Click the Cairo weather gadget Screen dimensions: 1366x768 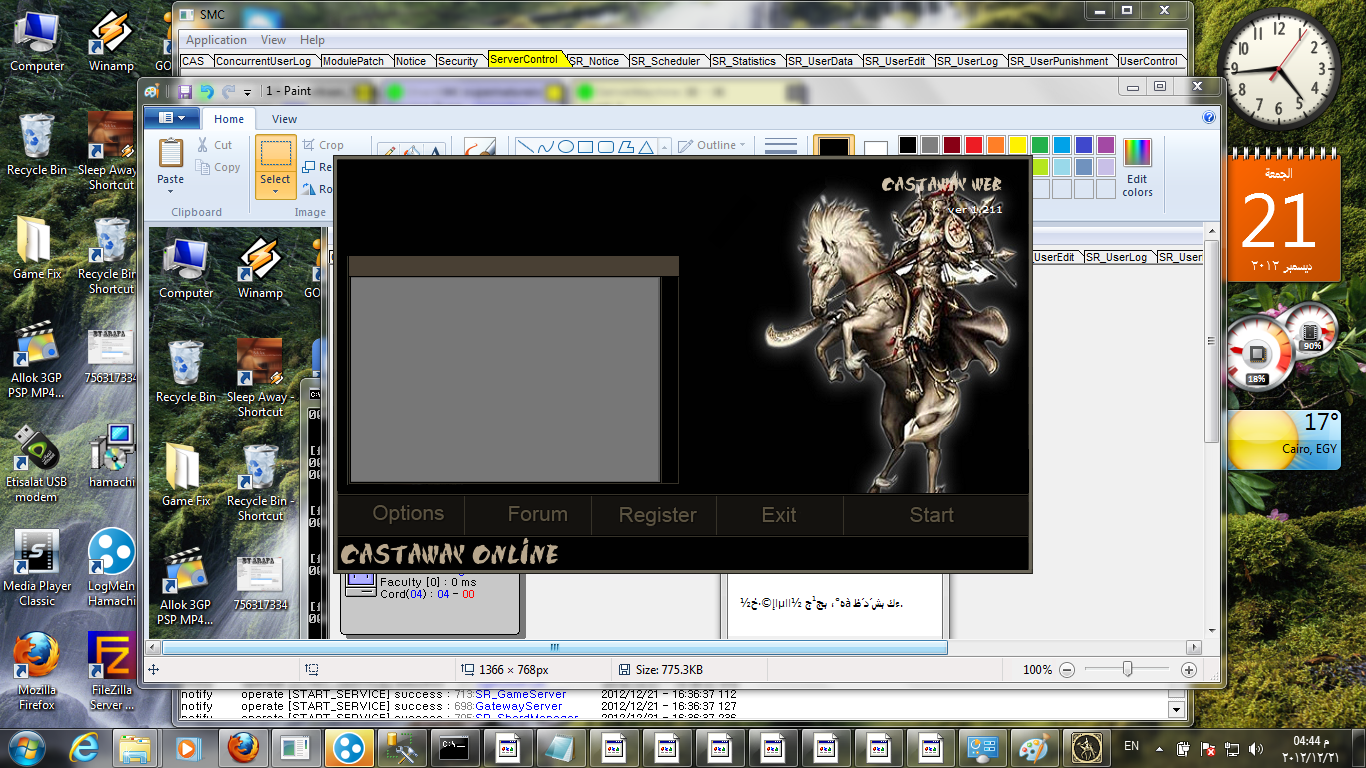pyautogui.click(x=1282, y=439)
